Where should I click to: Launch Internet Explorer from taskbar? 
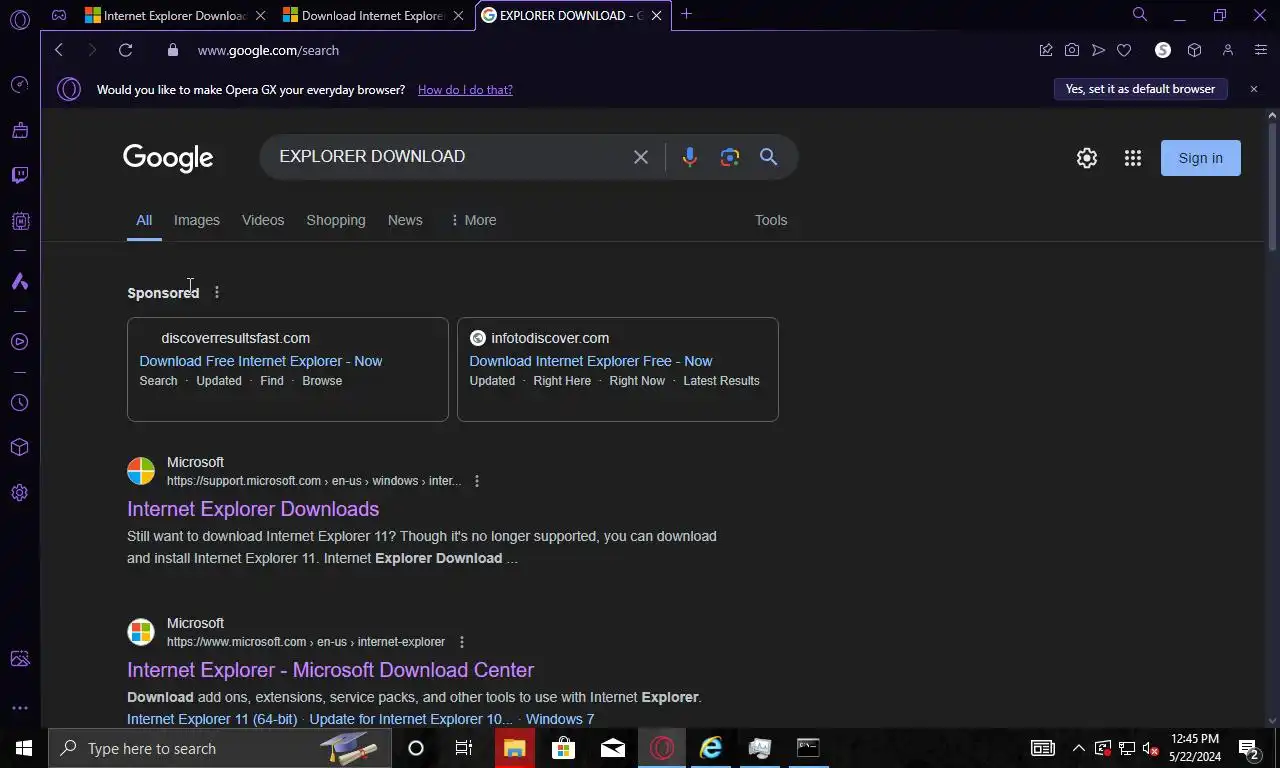(x=711, y=748)
